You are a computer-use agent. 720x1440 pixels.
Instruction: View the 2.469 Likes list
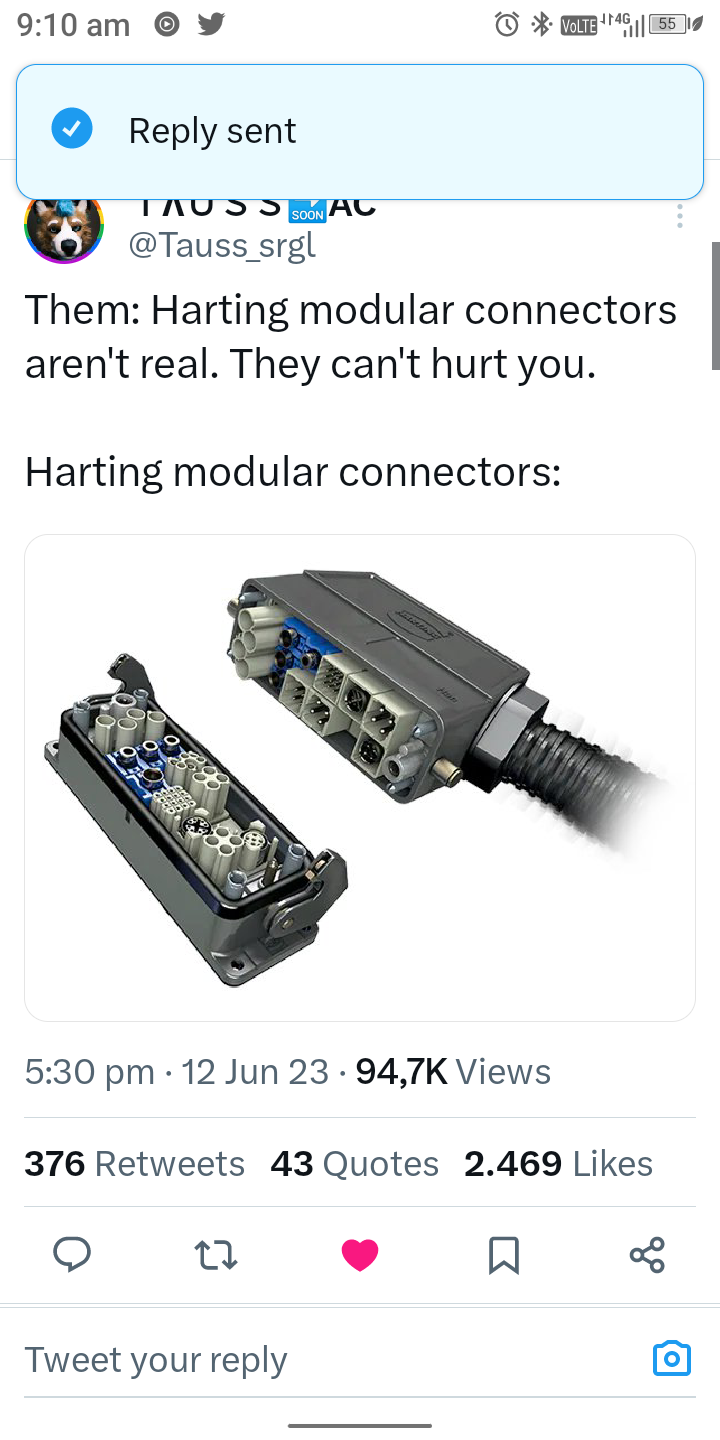pos(558,1164)
